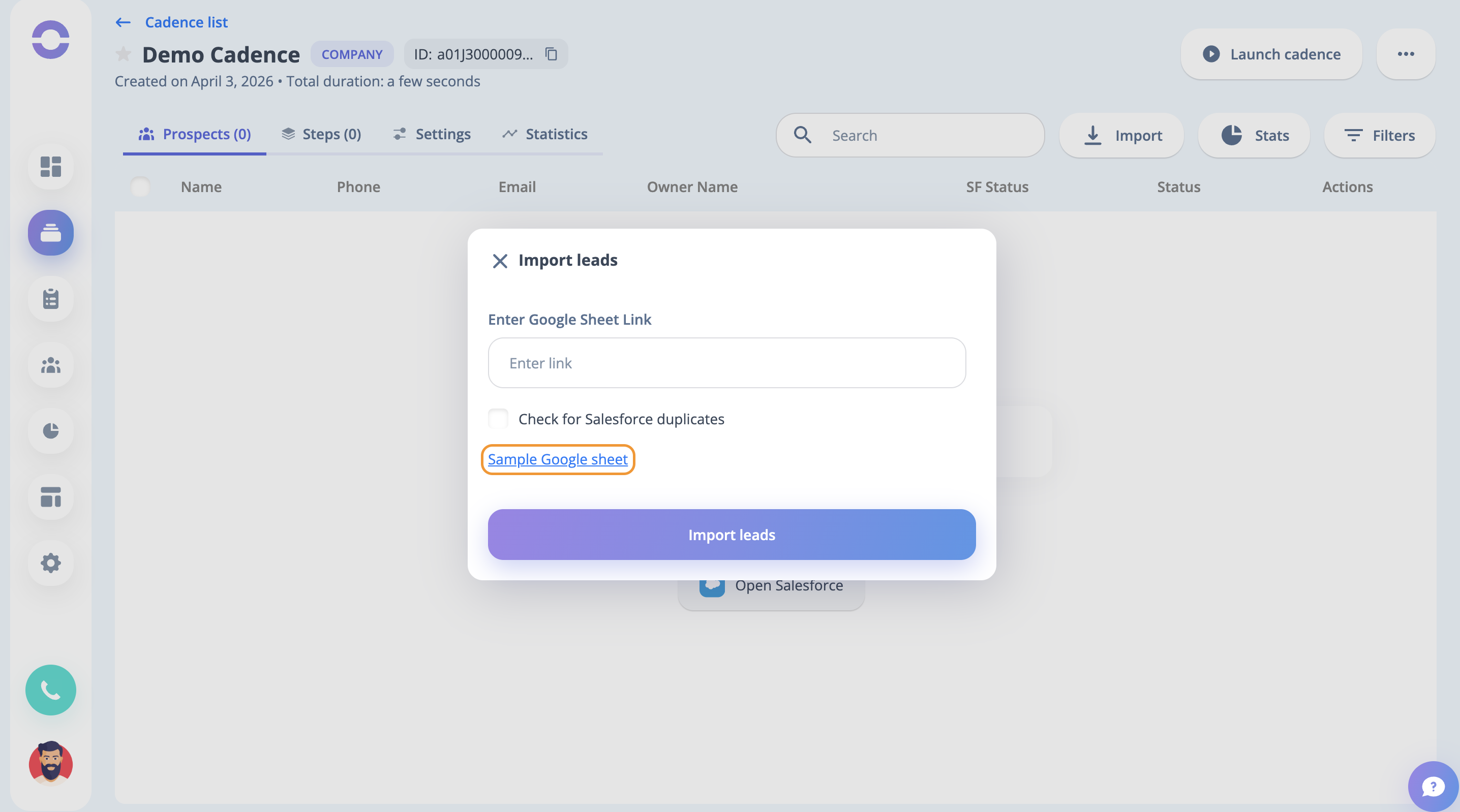This screenshot has height=812, width=1460.
Task: Tick the select-all prospects checkbox
Action: 140,186
